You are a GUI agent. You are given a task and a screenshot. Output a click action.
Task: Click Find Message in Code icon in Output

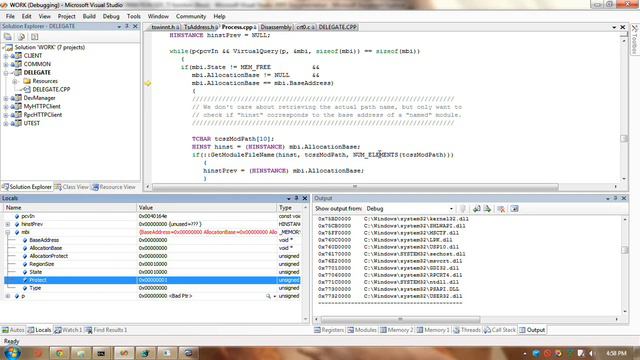click(x=462, y=209)
